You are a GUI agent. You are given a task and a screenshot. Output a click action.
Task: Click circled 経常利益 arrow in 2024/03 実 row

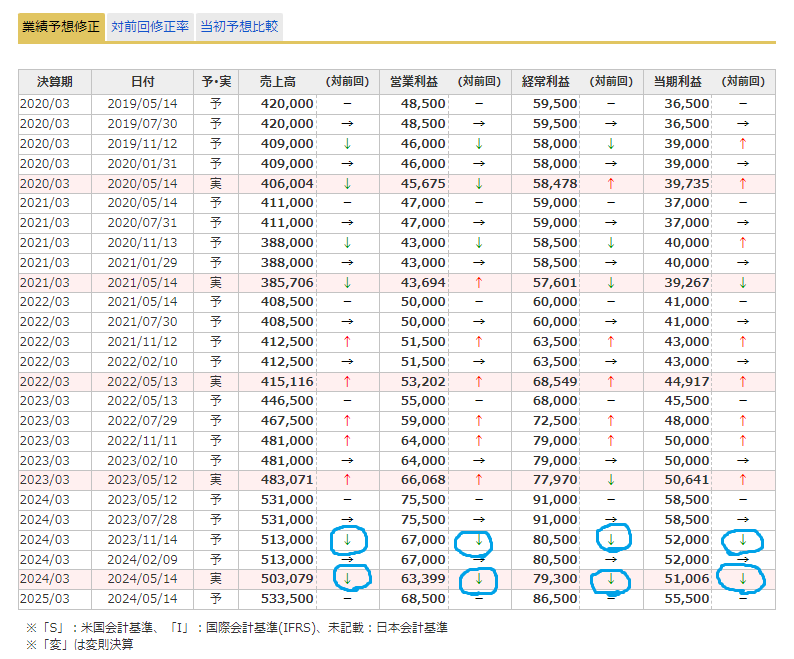coord(611,579)
